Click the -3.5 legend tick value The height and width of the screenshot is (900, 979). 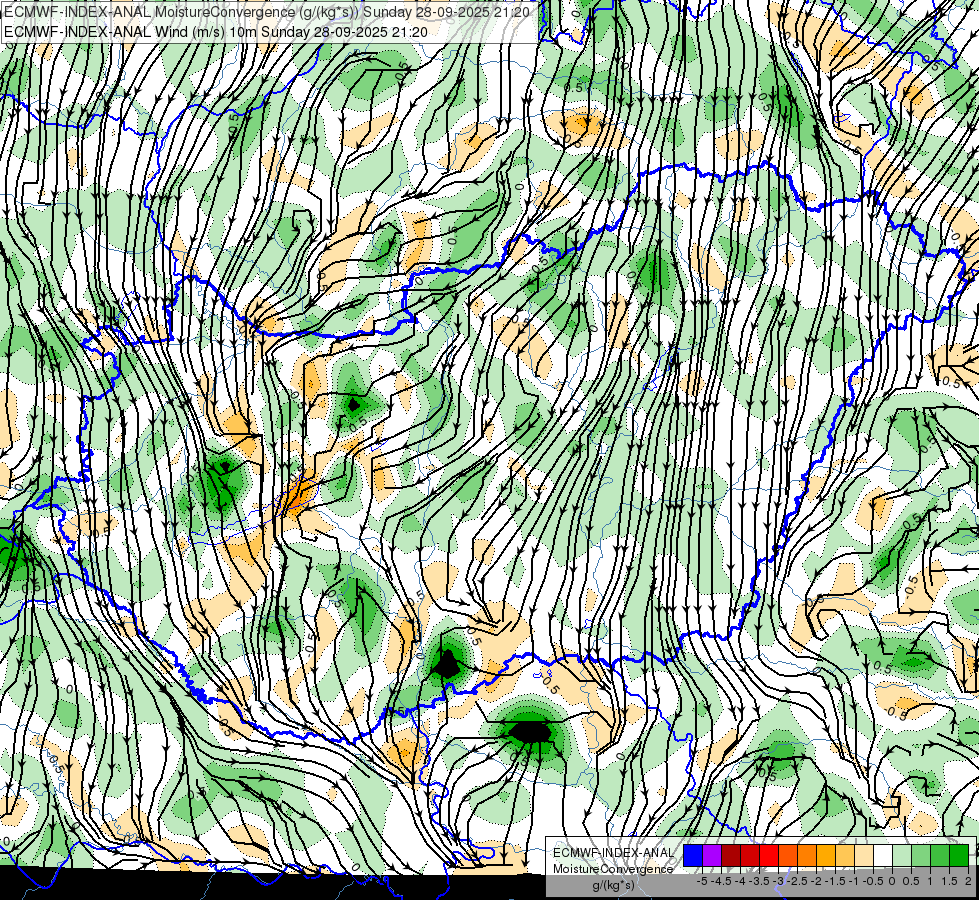(x=759, y=881)
